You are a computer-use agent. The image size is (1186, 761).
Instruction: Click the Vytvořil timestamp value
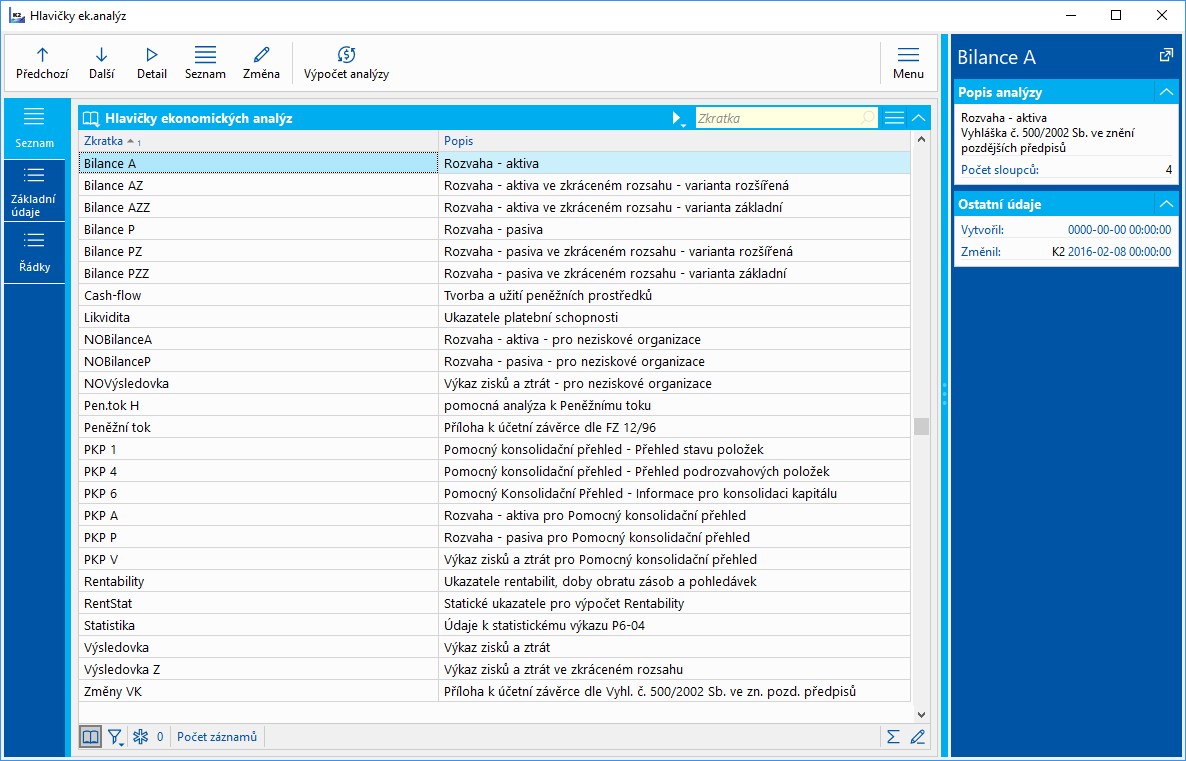click(x=1119, y=230)
